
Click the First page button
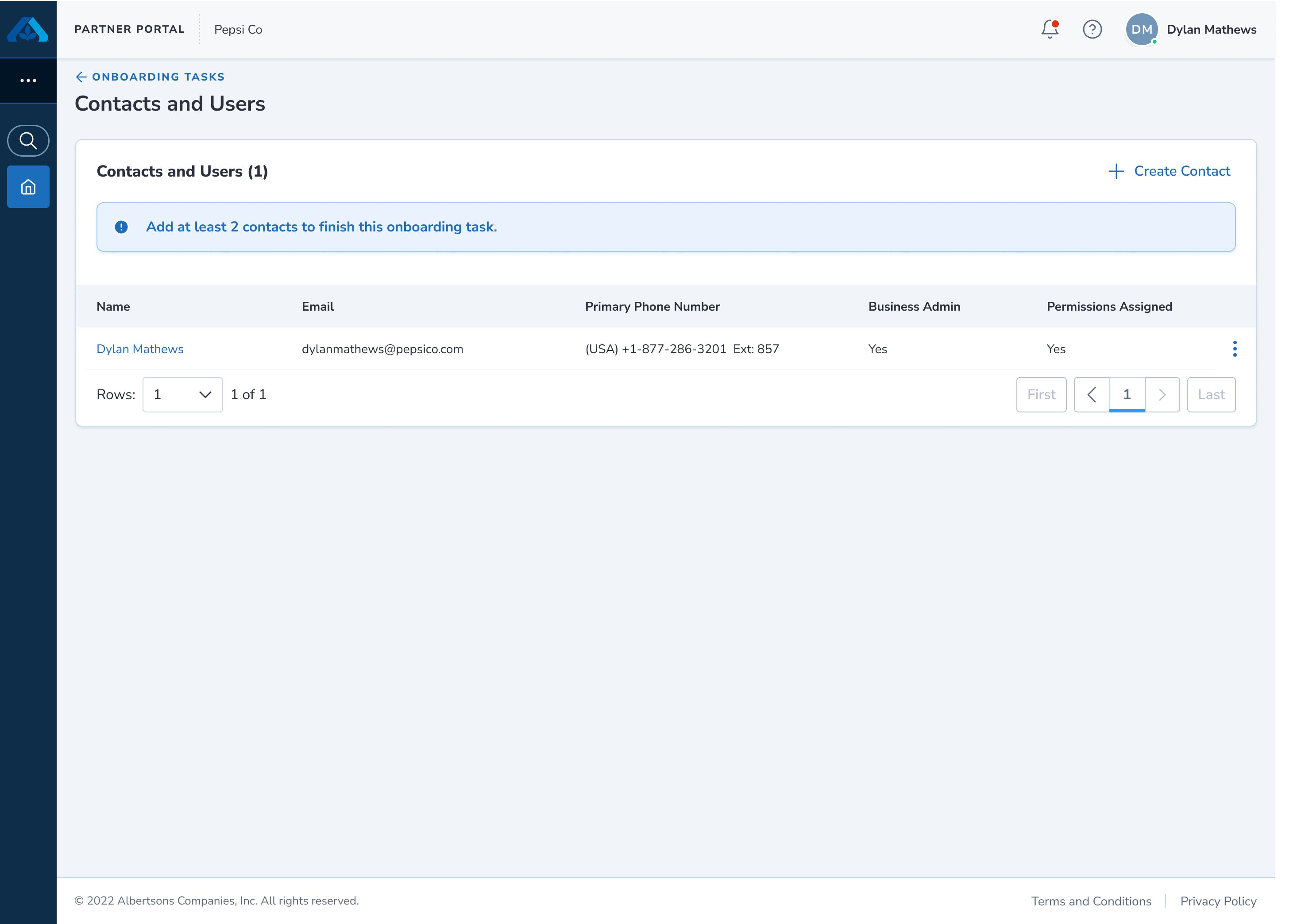(1042, 395)
